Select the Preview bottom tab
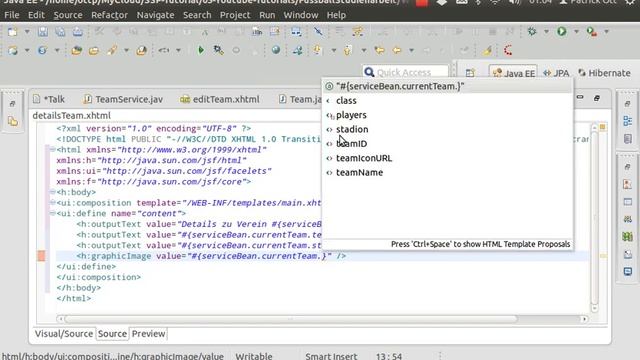The image size is (640, 360). click(149, 334)
